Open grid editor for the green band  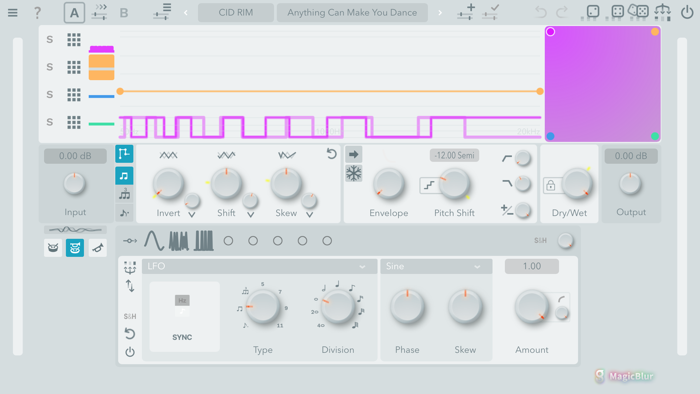click(74, 122)
